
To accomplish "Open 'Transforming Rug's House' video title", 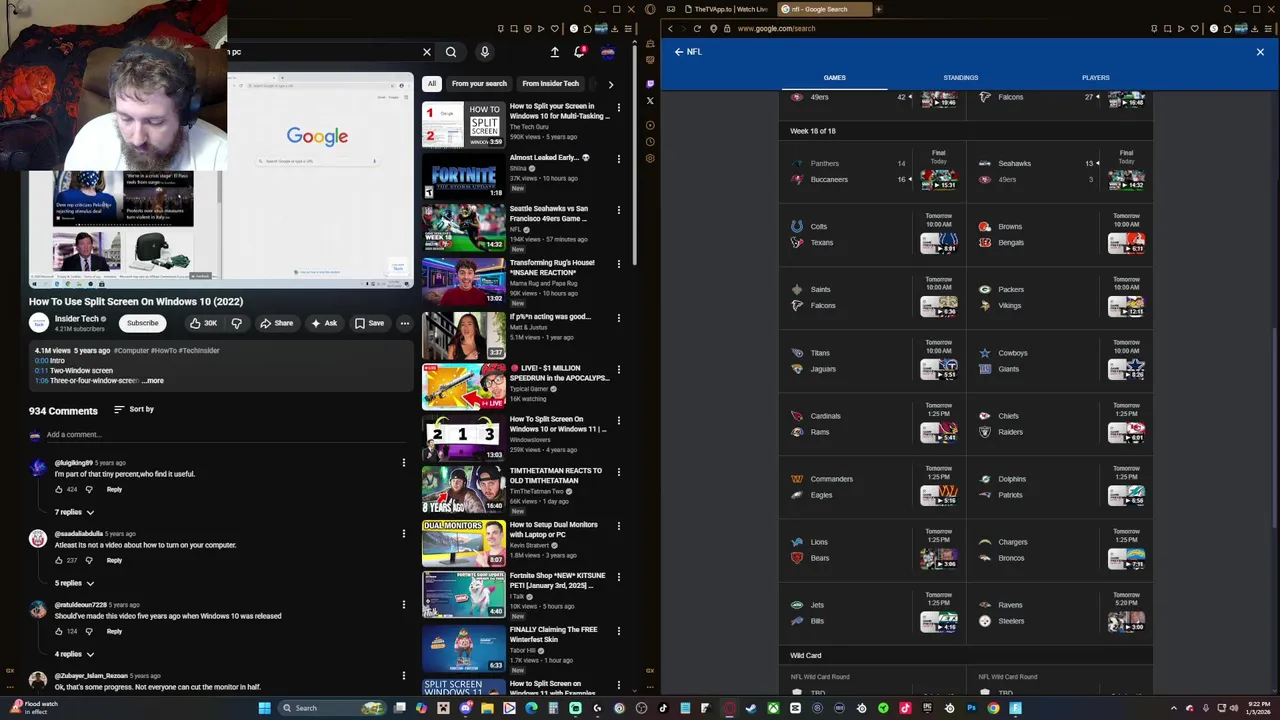I will [552, 268].
